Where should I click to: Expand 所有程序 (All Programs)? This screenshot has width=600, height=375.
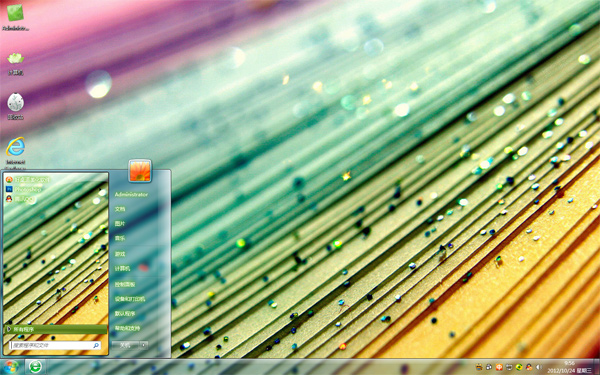pyautogui.click(x=56, y=329)
